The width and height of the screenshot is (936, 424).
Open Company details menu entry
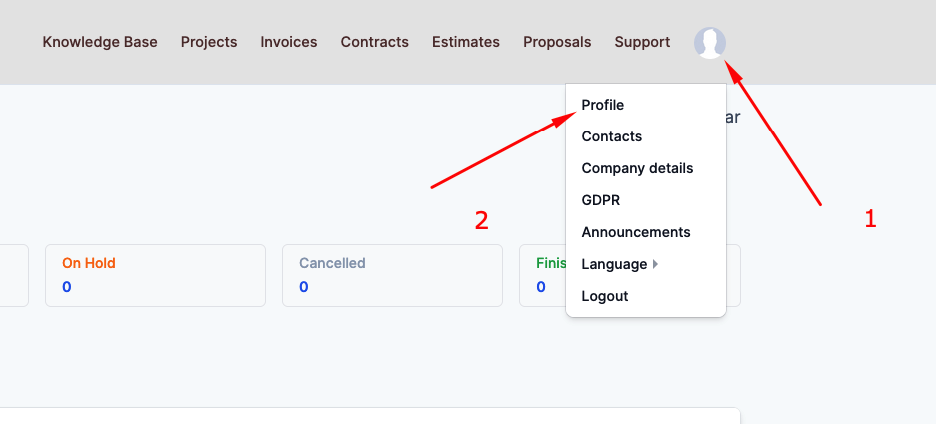[637, 168]
